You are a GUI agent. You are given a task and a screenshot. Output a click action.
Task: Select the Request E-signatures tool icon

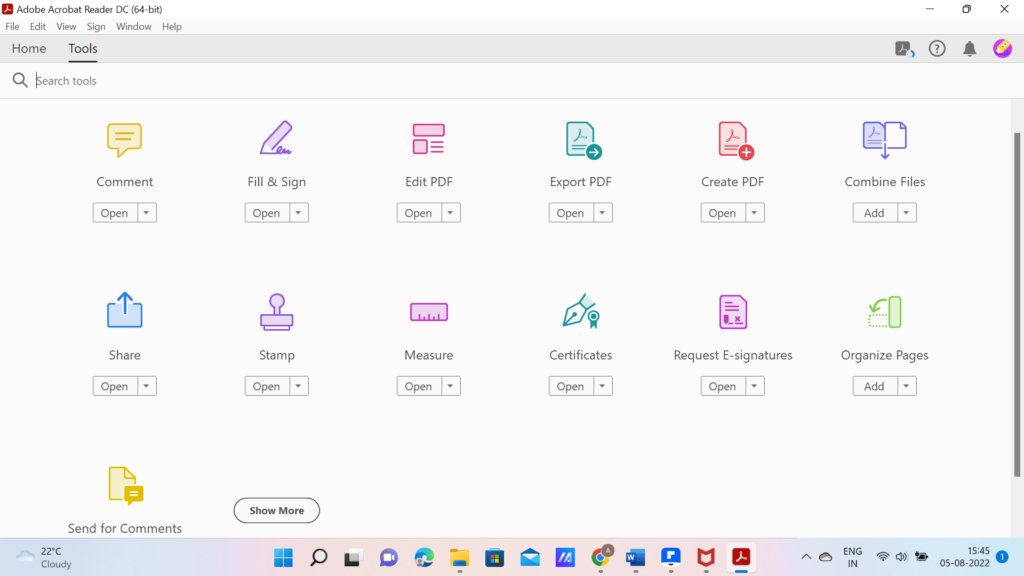pos(733,312)
